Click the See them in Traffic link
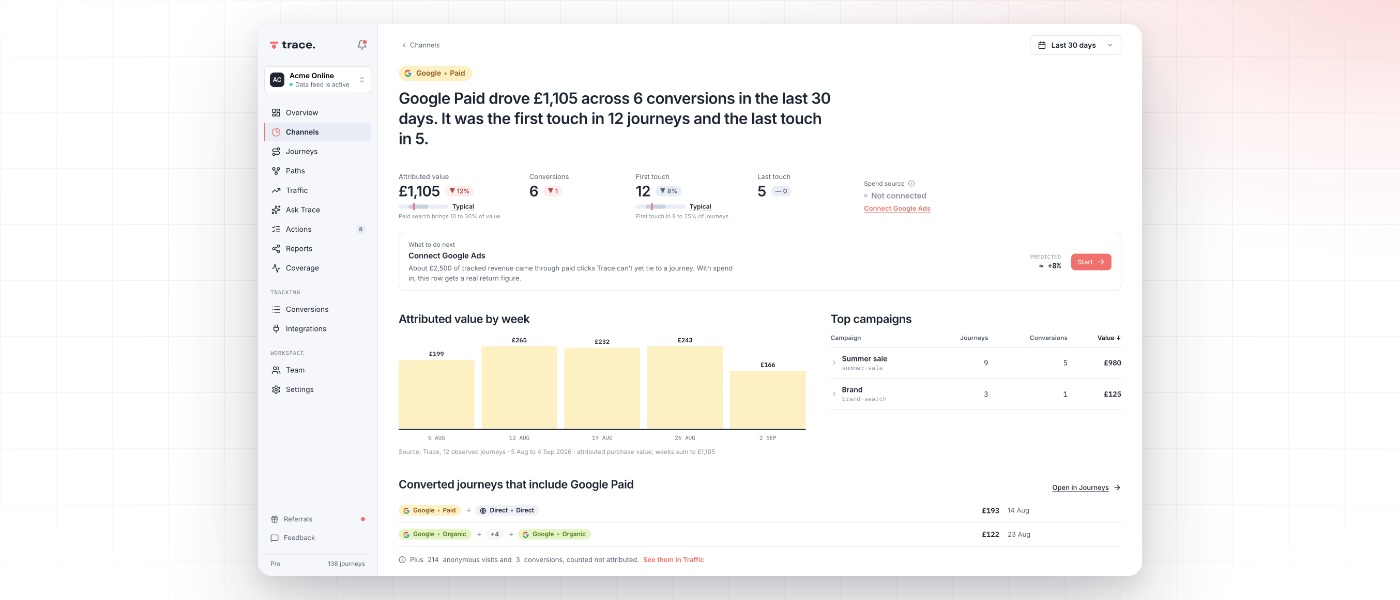Viewport: 1400px width, 600px height. (x=673, y=560)
